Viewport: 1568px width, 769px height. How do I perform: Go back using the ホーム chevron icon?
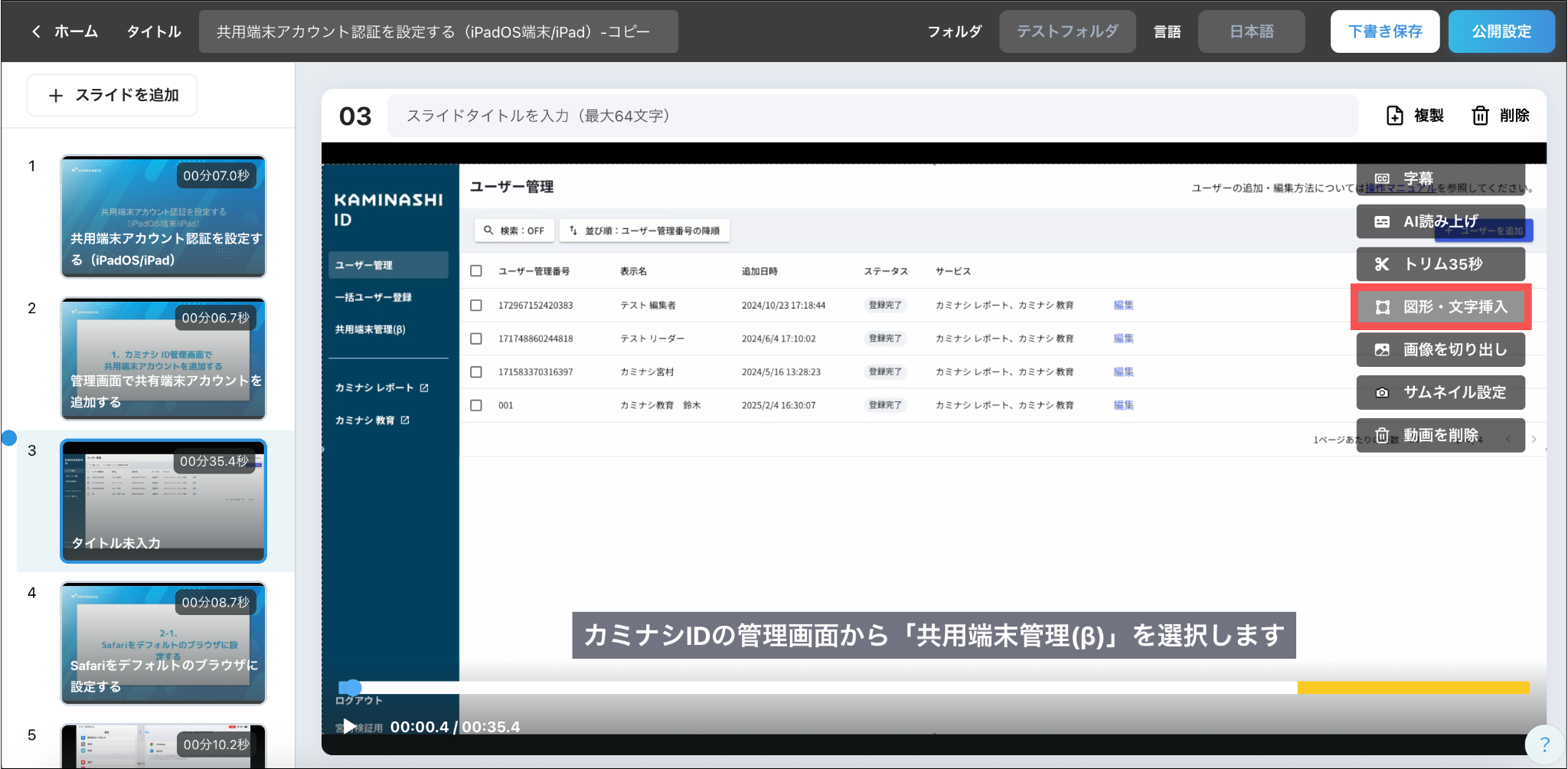36,31
